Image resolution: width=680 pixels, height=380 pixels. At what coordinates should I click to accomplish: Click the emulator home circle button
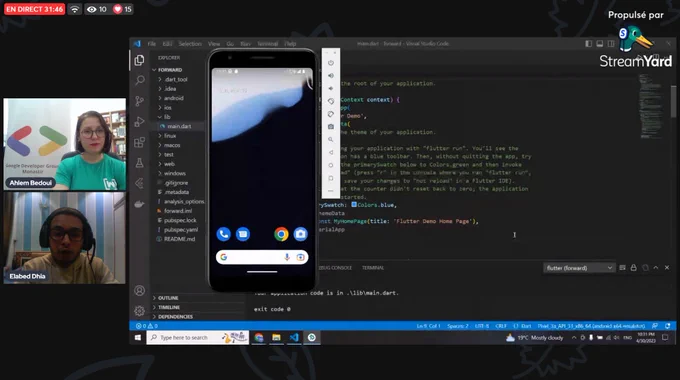(331, 165)
